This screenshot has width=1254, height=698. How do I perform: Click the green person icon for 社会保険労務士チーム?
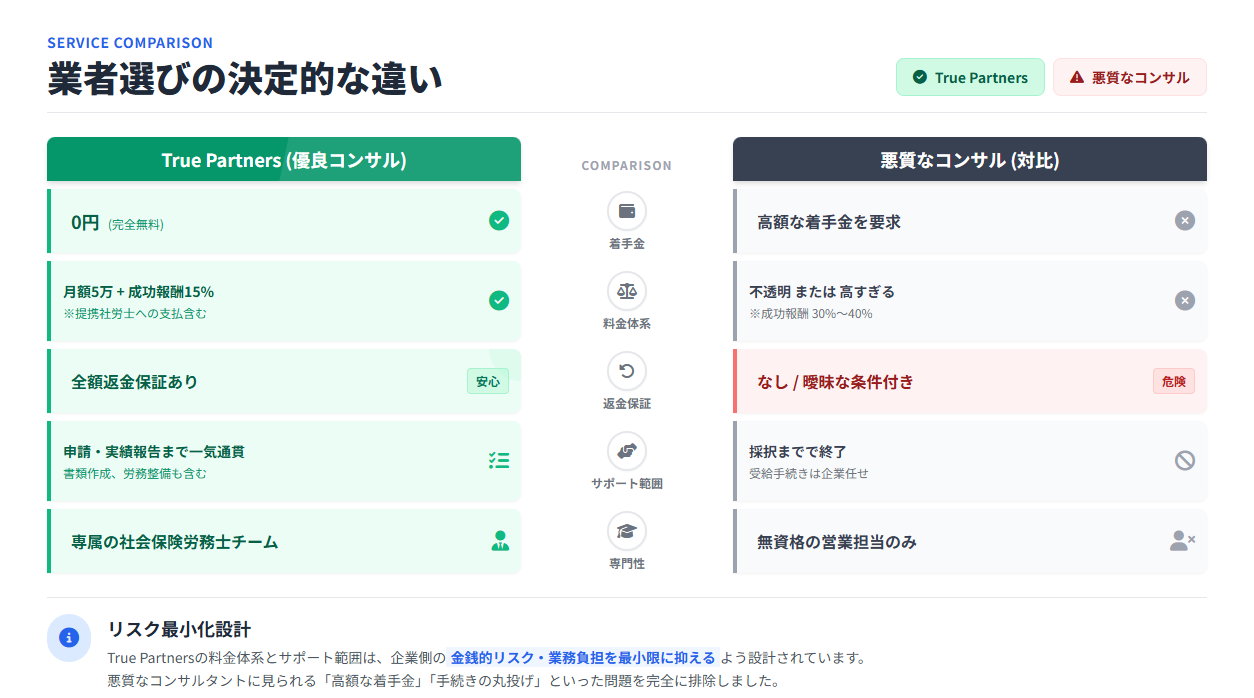coord(500,541)
